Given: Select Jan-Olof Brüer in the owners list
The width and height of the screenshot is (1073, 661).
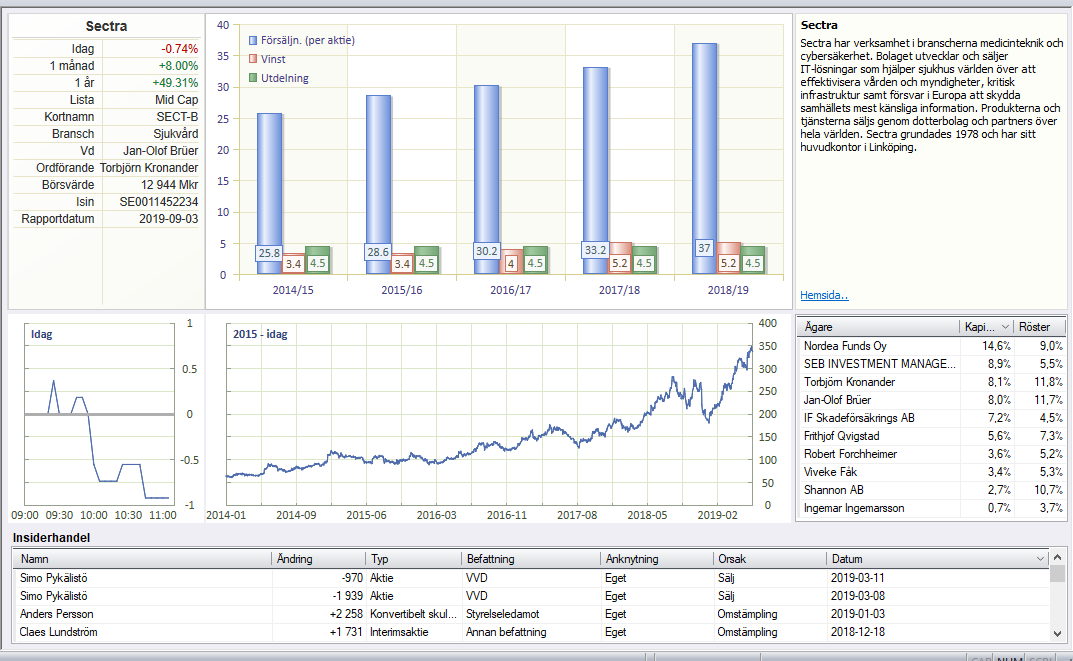Looking at the screenshot, I should [931, 400].
